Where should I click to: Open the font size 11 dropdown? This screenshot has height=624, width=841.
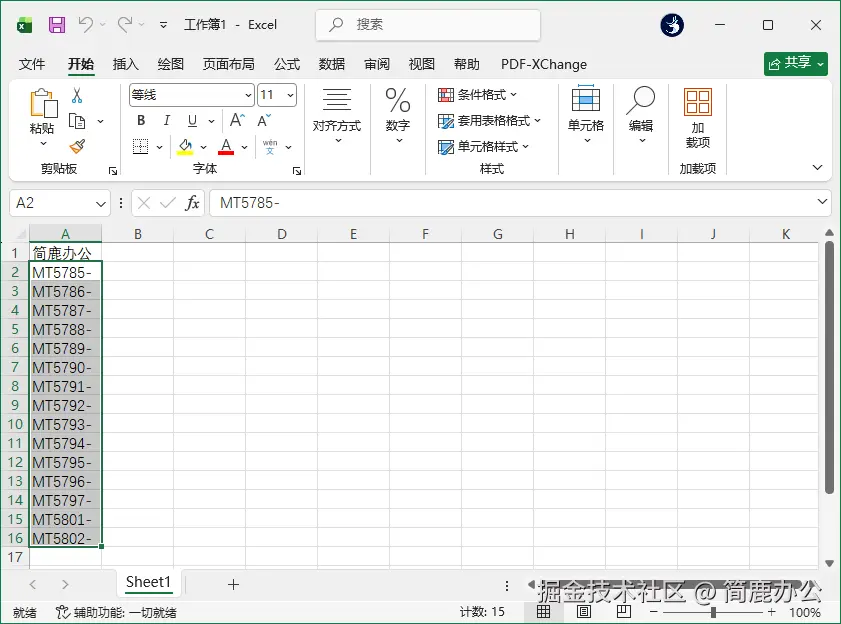(290, 96)
